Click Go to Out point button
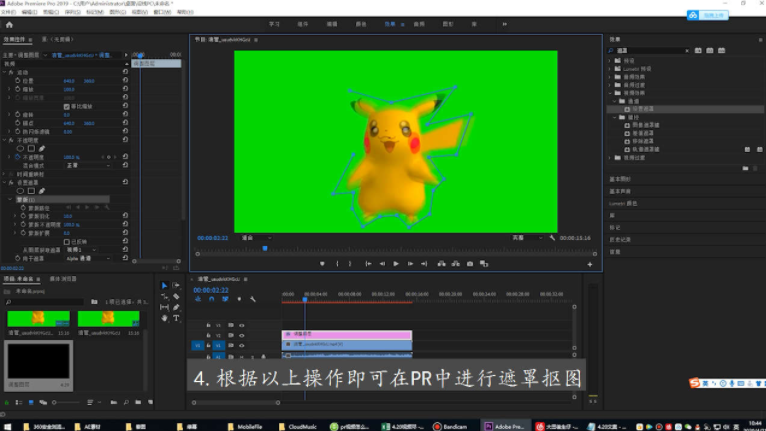The image size is (766, 431). pos(424,264)
